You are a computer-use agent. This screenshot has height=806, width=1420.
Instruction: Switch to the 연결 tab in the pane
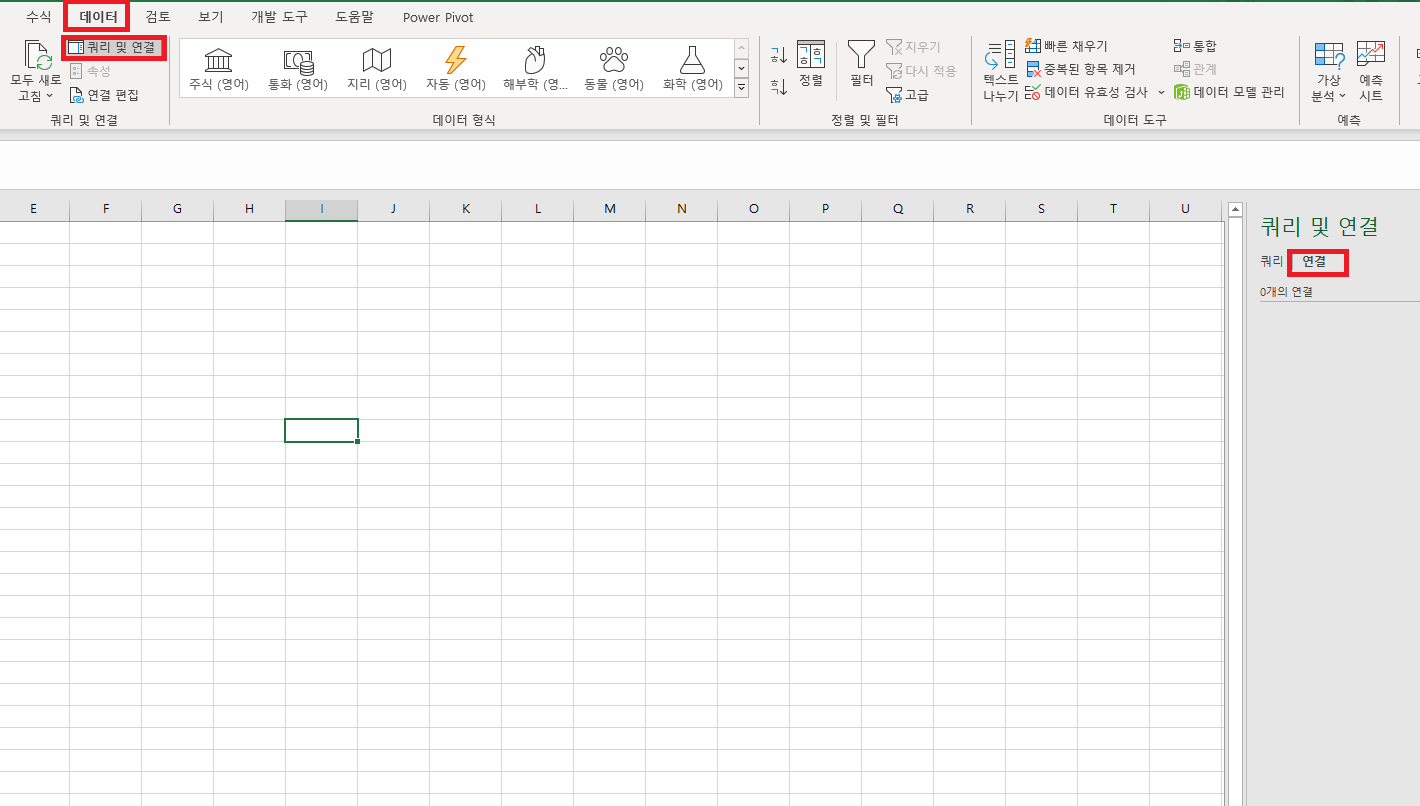(1314, 261)
